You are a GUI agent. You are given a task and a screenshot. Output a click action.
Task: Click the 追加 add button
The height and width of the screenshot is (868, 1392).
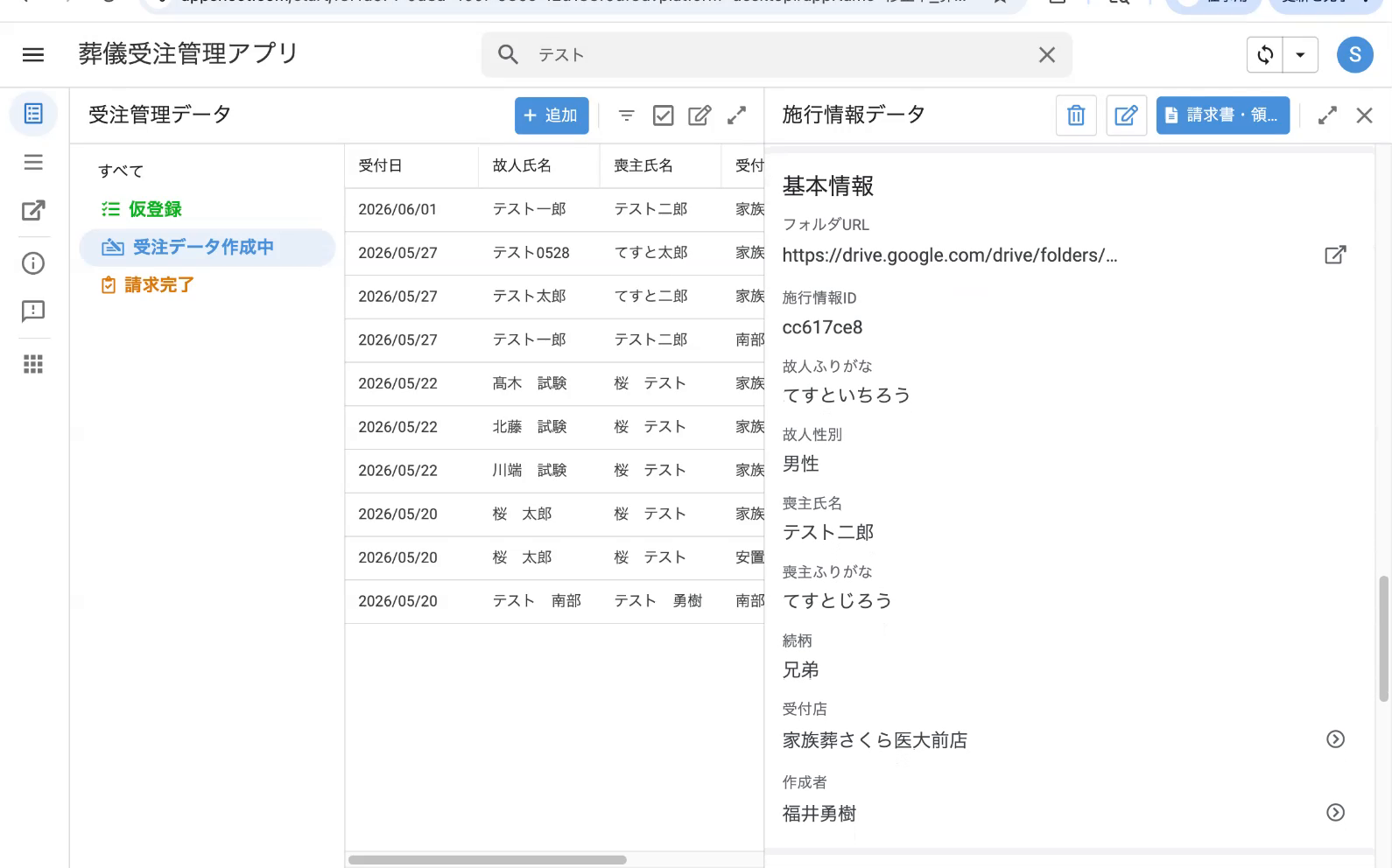coord(552,115)
